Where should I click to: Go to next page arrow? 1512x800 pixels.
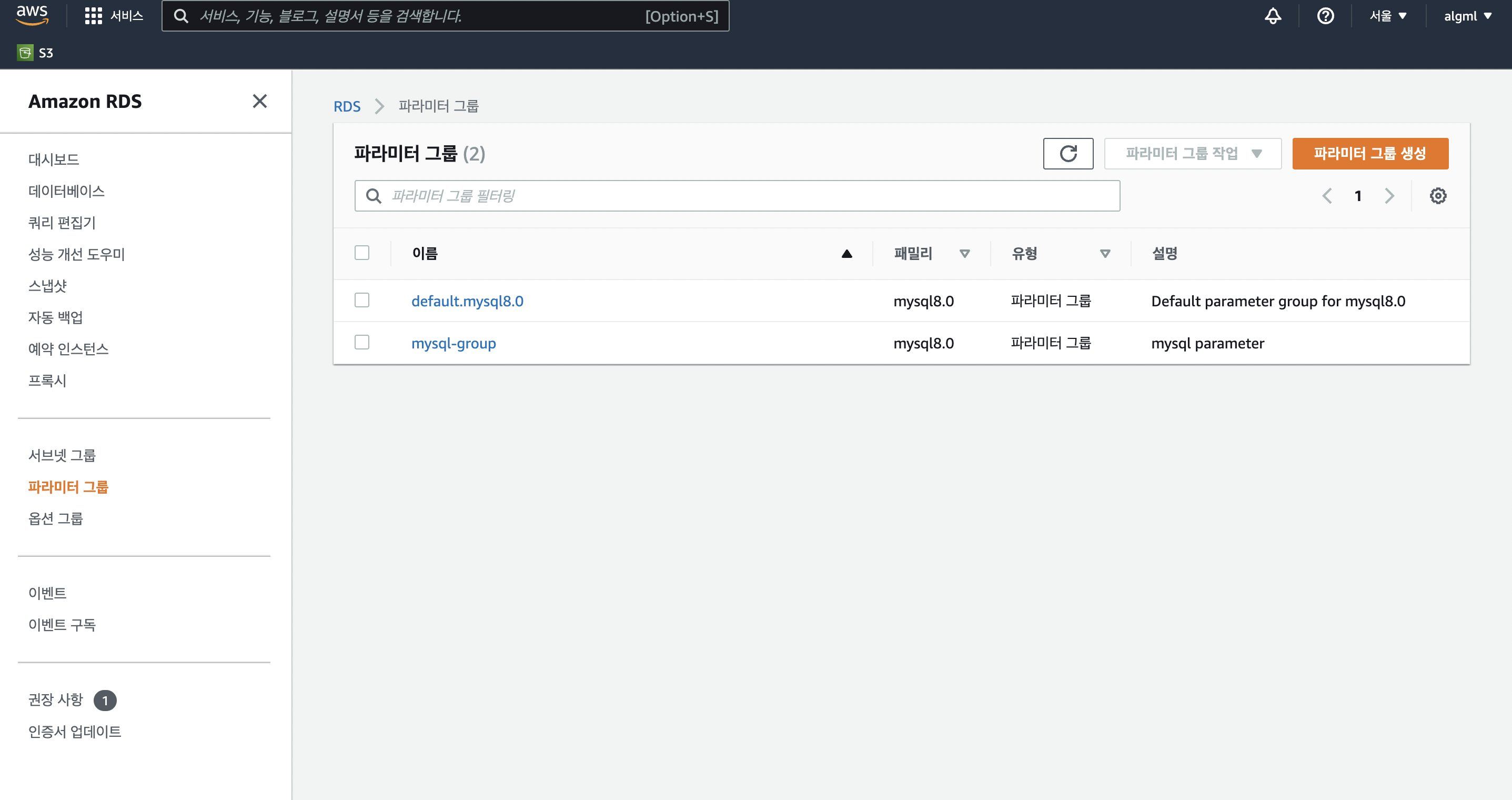1389,196
